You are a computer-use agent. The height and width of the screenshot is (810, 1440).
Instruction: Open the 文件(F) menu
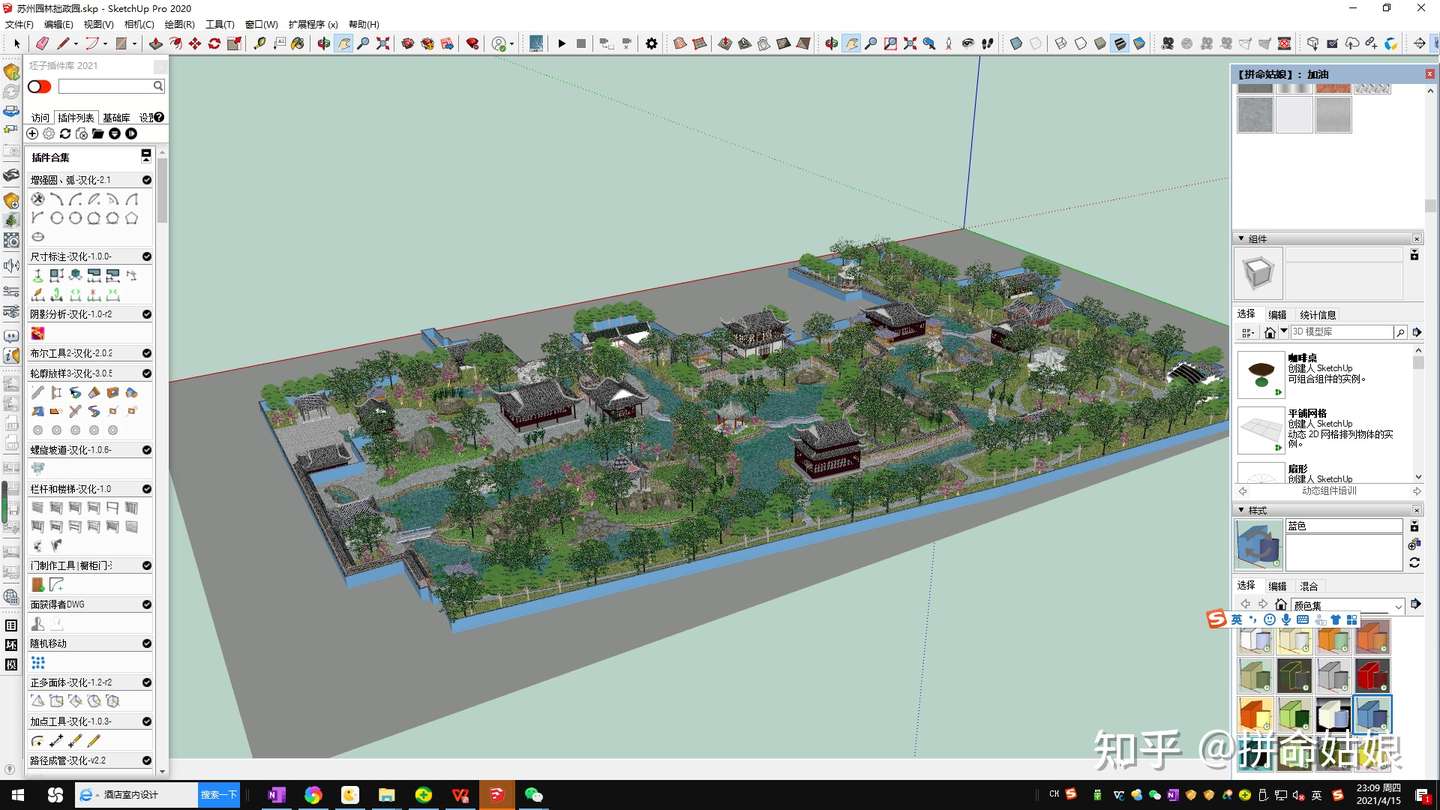20,24
